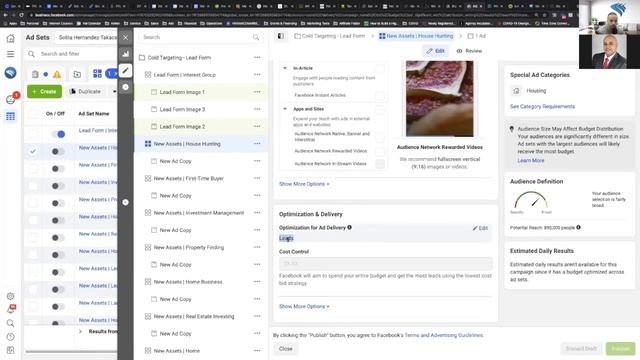
Task: Click the move to folder icon
Action: (77, 74)
